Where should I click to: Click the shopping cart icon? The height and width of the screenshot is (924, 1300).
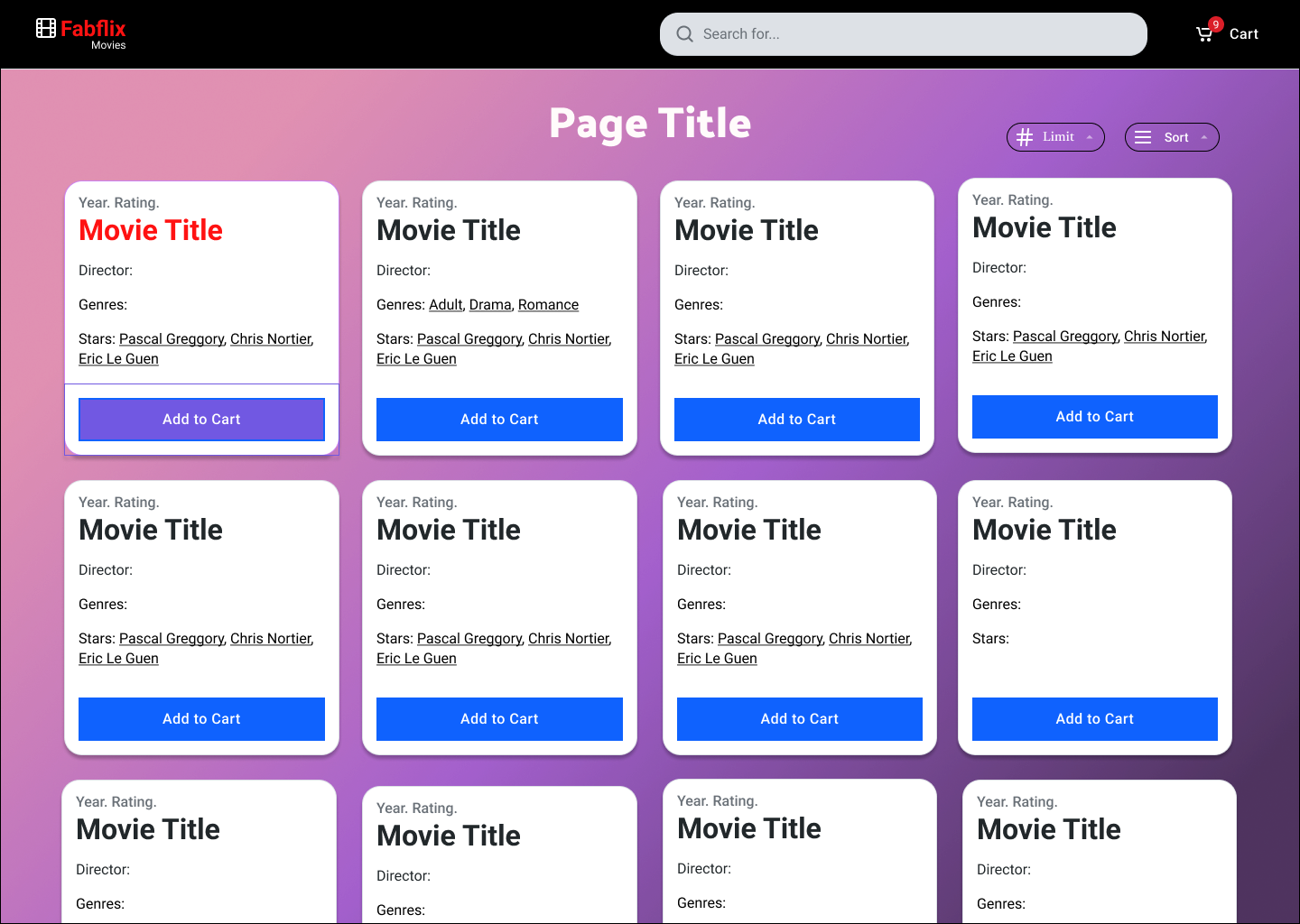(1204, 34)
